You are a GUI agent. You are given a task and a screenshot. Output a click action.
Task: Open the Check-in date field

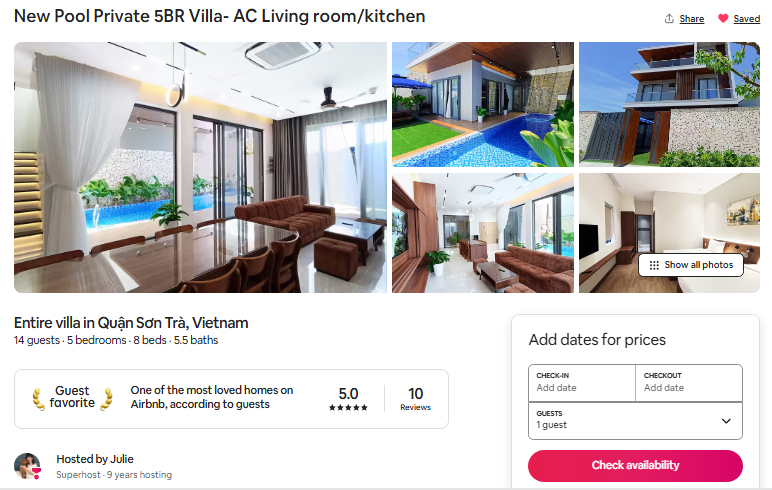point(582,383)
